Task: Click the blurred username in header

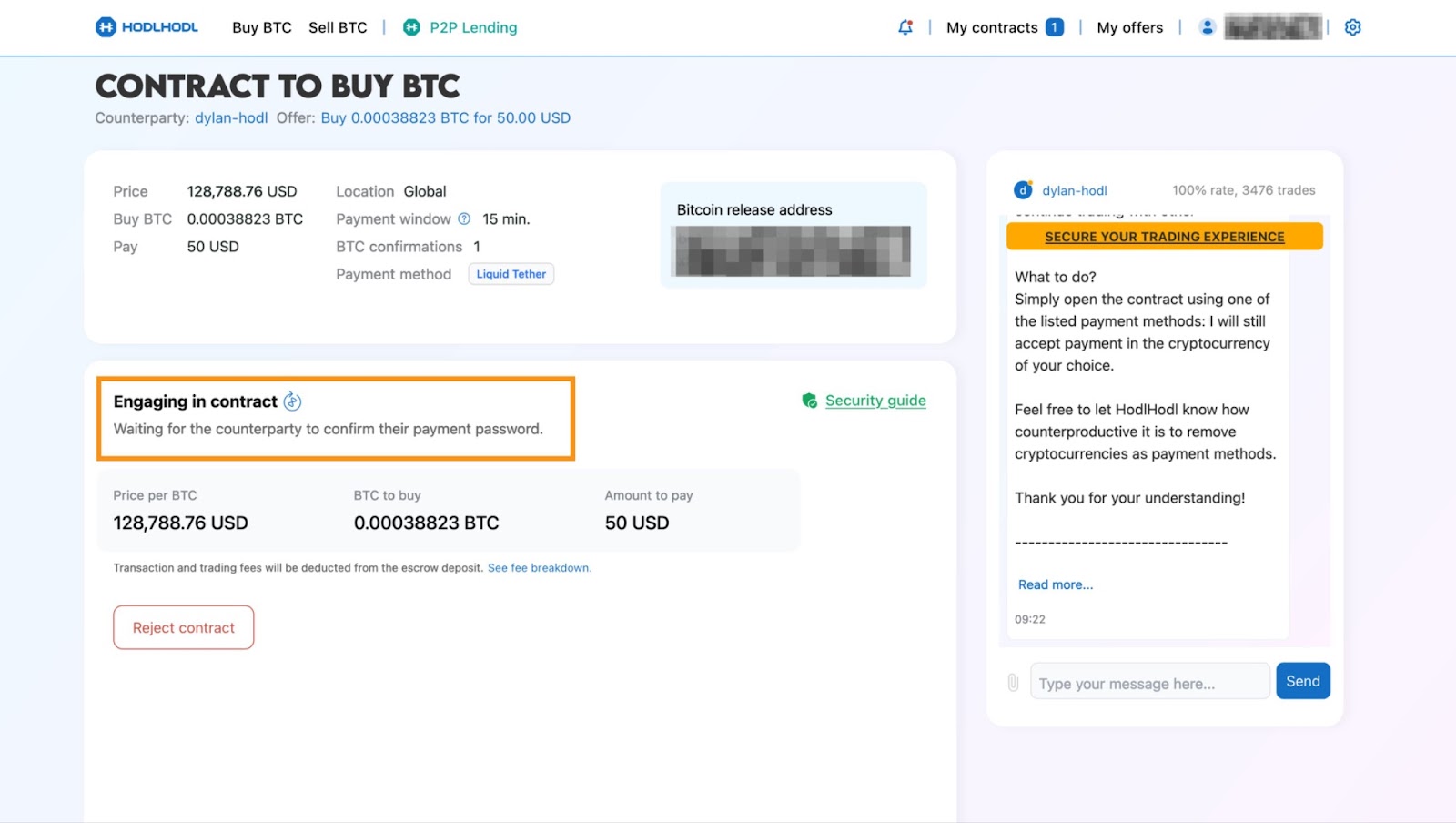Action: tap(1273, 27)
